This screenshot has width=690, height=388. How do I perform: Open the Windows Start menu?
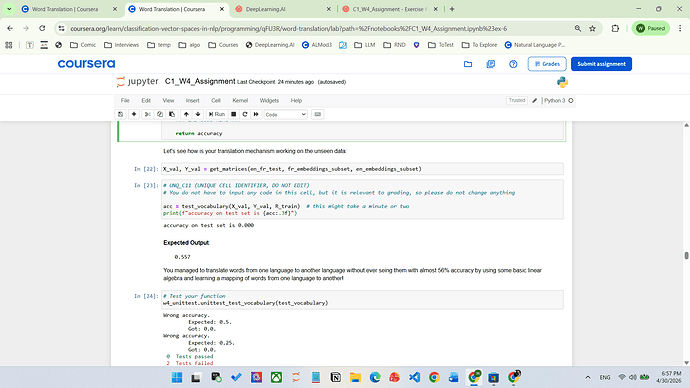point(177,377)
